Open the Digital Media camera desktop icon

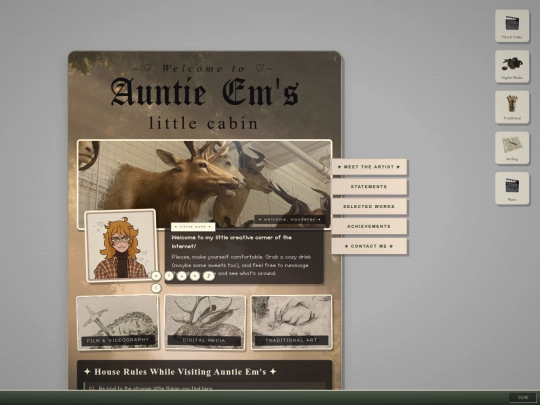click(512, 66)
